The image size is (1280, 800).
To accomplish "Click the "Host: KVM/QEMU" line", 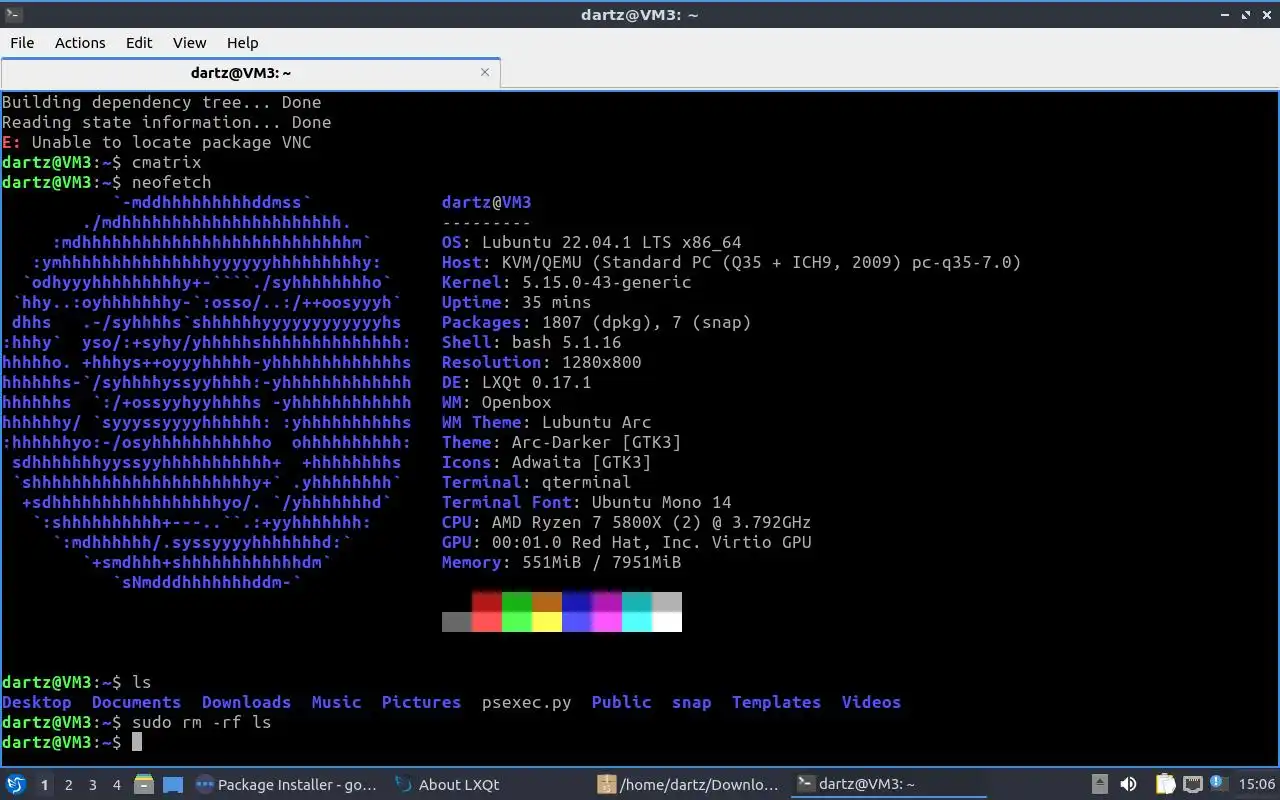I will tap(732, 262).
